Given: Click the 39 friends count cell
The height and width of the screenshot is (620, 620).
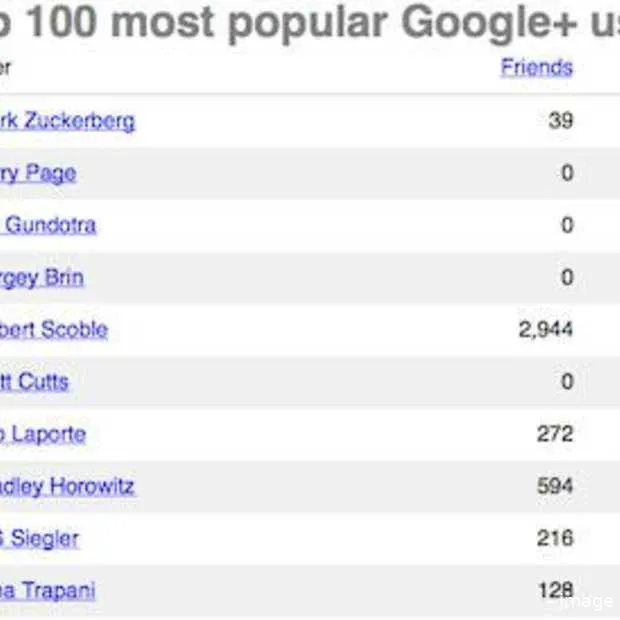Looking at the screenshot, I should pyautogui.click(x=561, y=121).
